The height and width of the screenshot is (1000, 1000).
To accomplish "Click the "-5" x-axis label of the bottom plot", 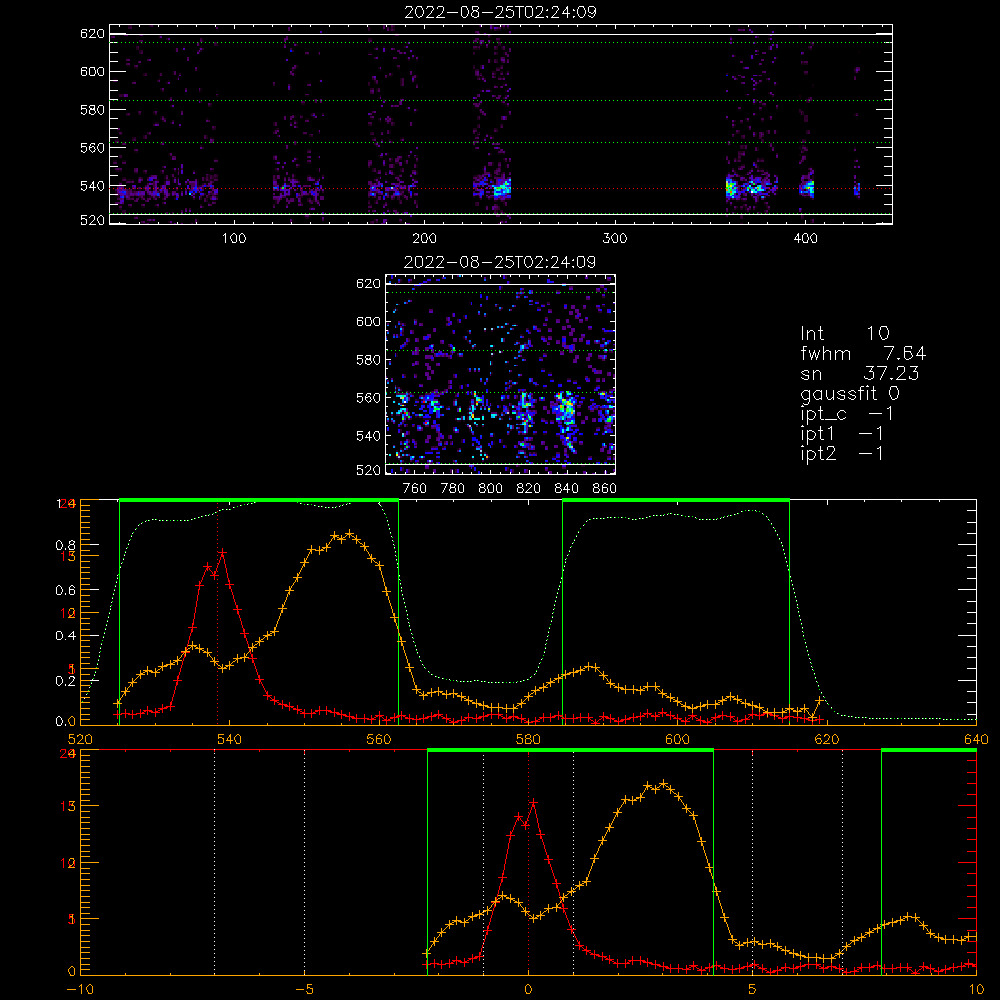I will coord(305,990).
